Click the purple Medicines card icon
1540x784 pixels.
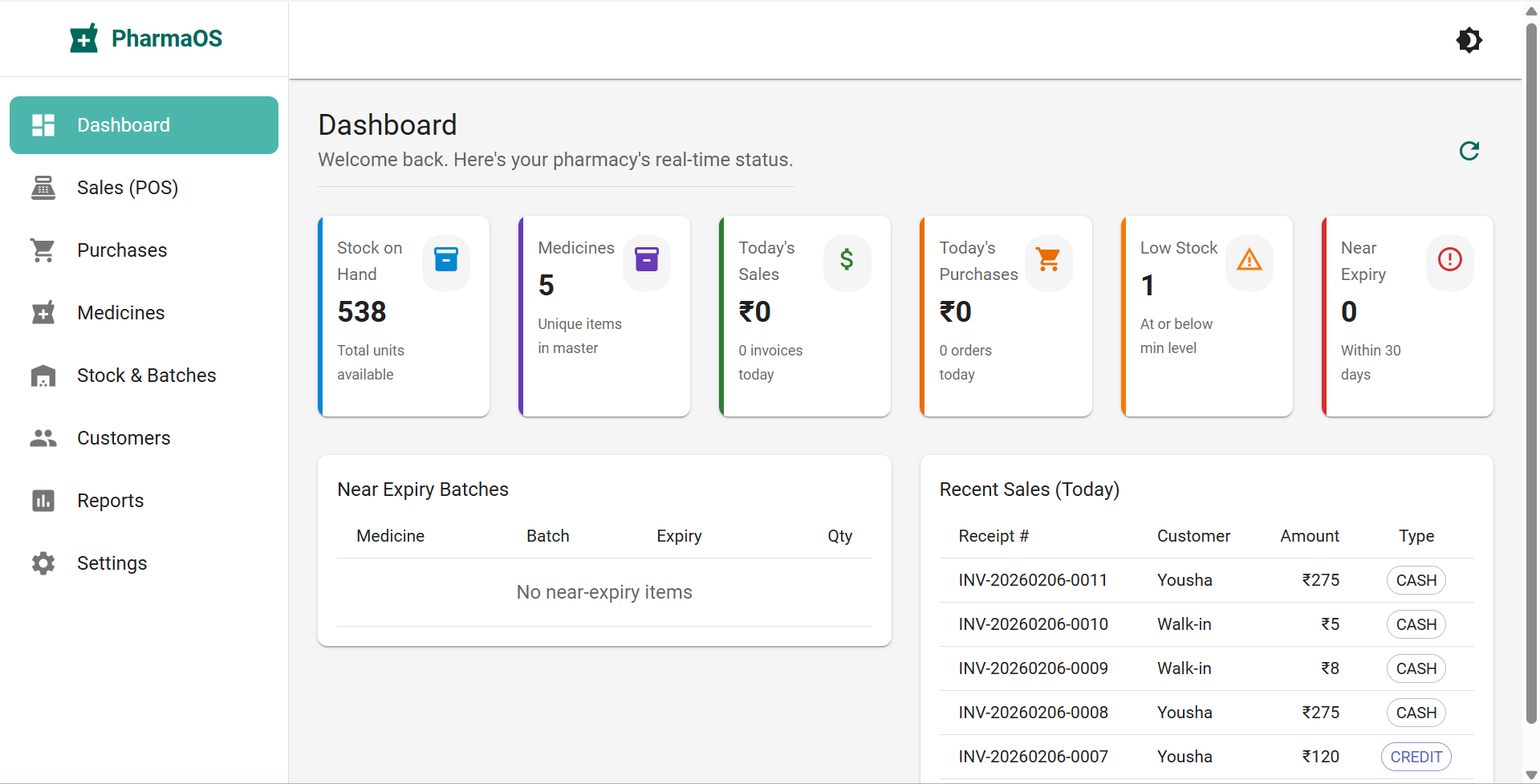tap(646, 260)
